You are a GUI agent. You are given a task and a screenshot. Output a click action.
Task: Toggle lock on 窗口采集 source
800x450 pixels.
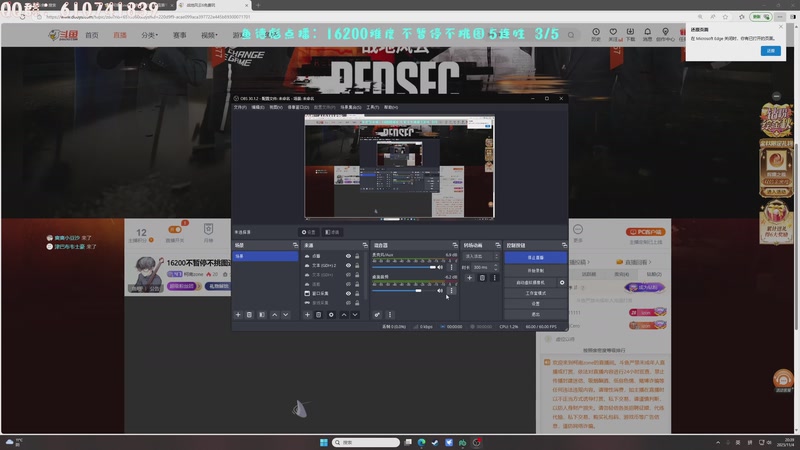point(357,293)
